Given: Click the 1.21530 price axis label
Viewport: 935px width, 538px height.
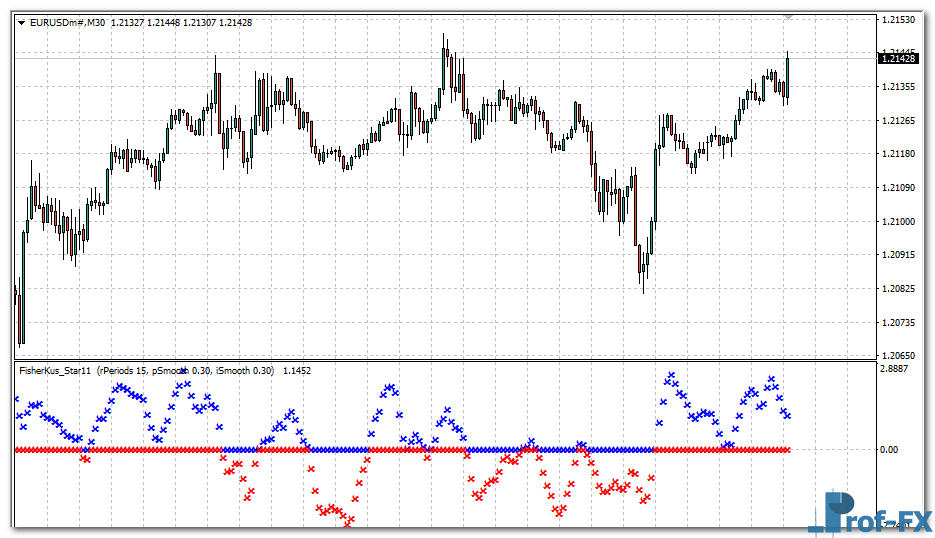Looking at the screenshot, I should point(898,20).
